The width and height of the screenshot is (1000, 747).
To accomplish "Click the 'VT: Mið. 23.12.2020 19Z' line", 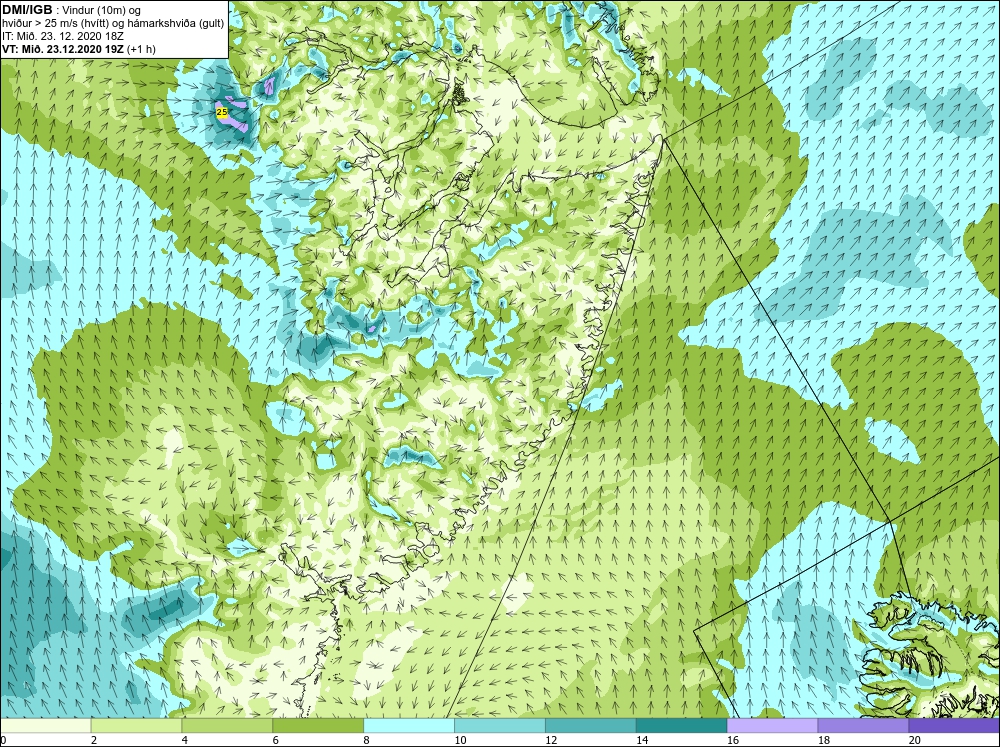I will pos(78,49).
